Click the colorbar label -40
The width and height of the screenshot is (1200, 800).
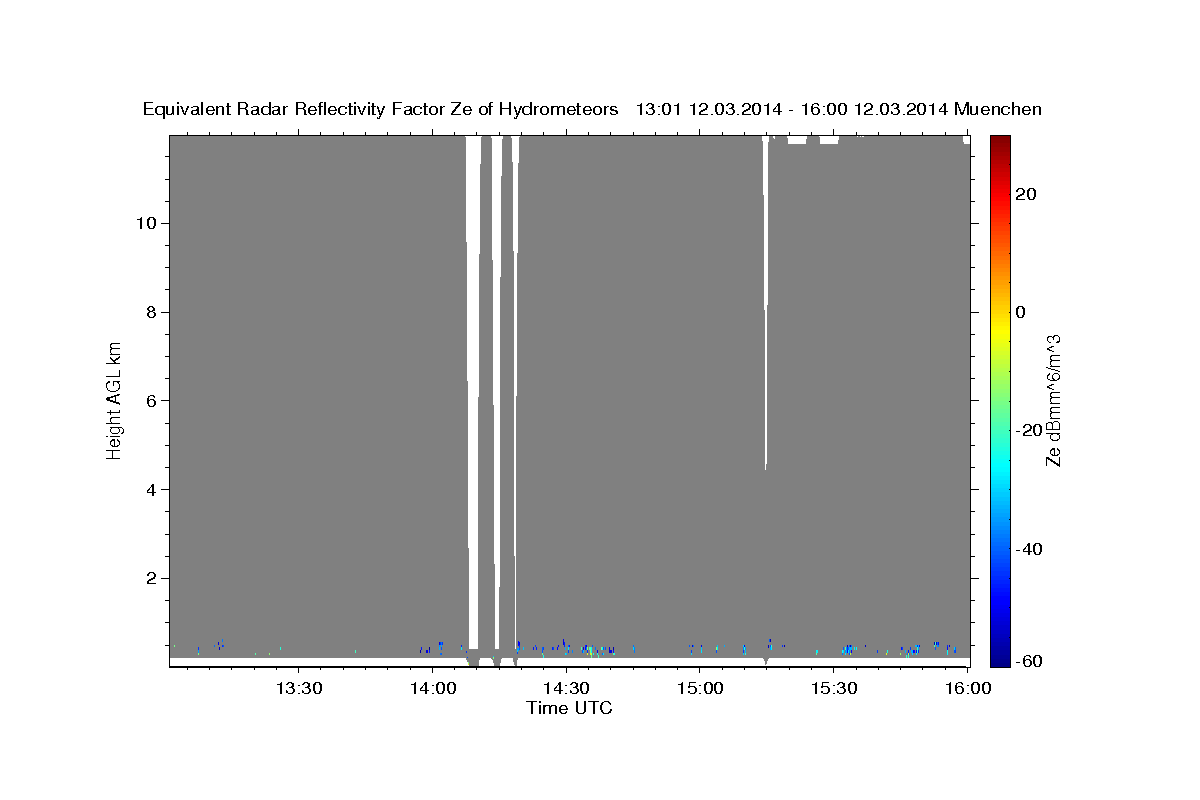(1028, 549)
